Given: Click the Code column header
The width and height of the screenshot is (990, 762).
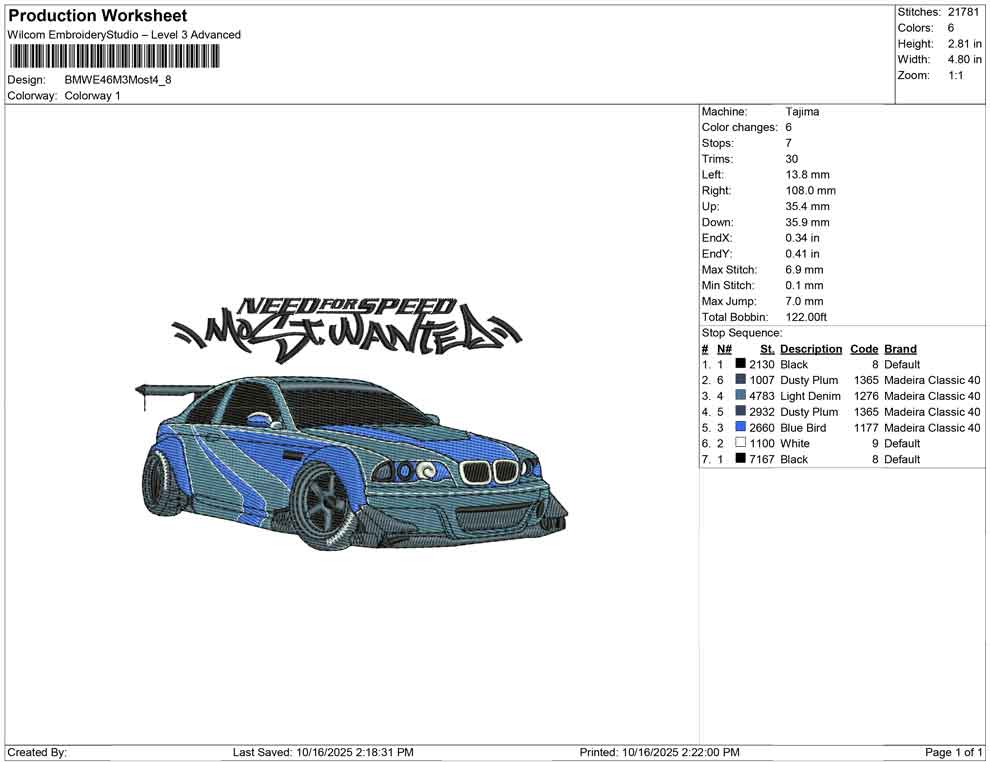Looking at the screenshot, I should [x=864, y=349].
